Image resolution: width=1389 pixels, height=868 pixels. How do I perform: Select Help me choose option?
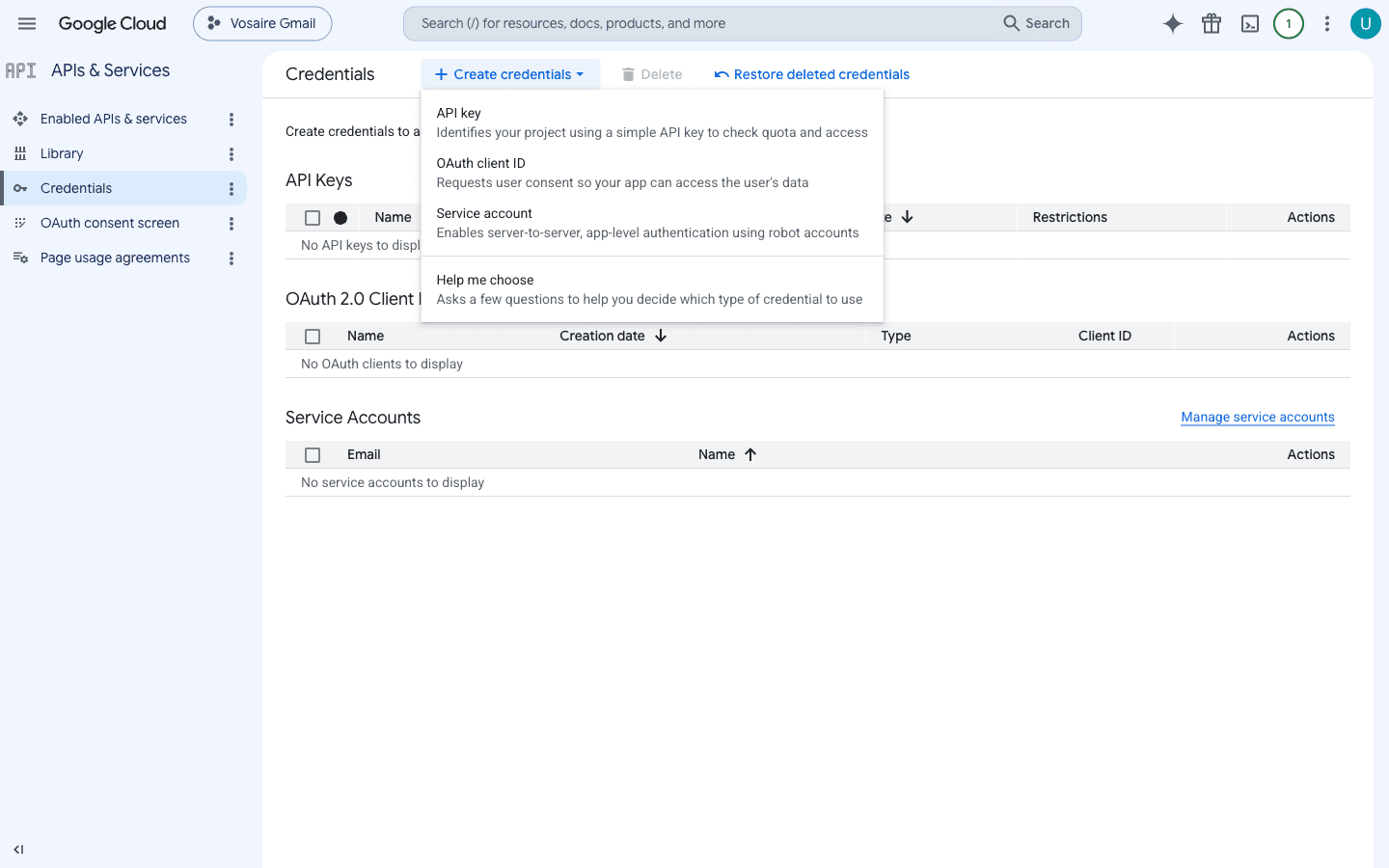(x=652, y=289)
